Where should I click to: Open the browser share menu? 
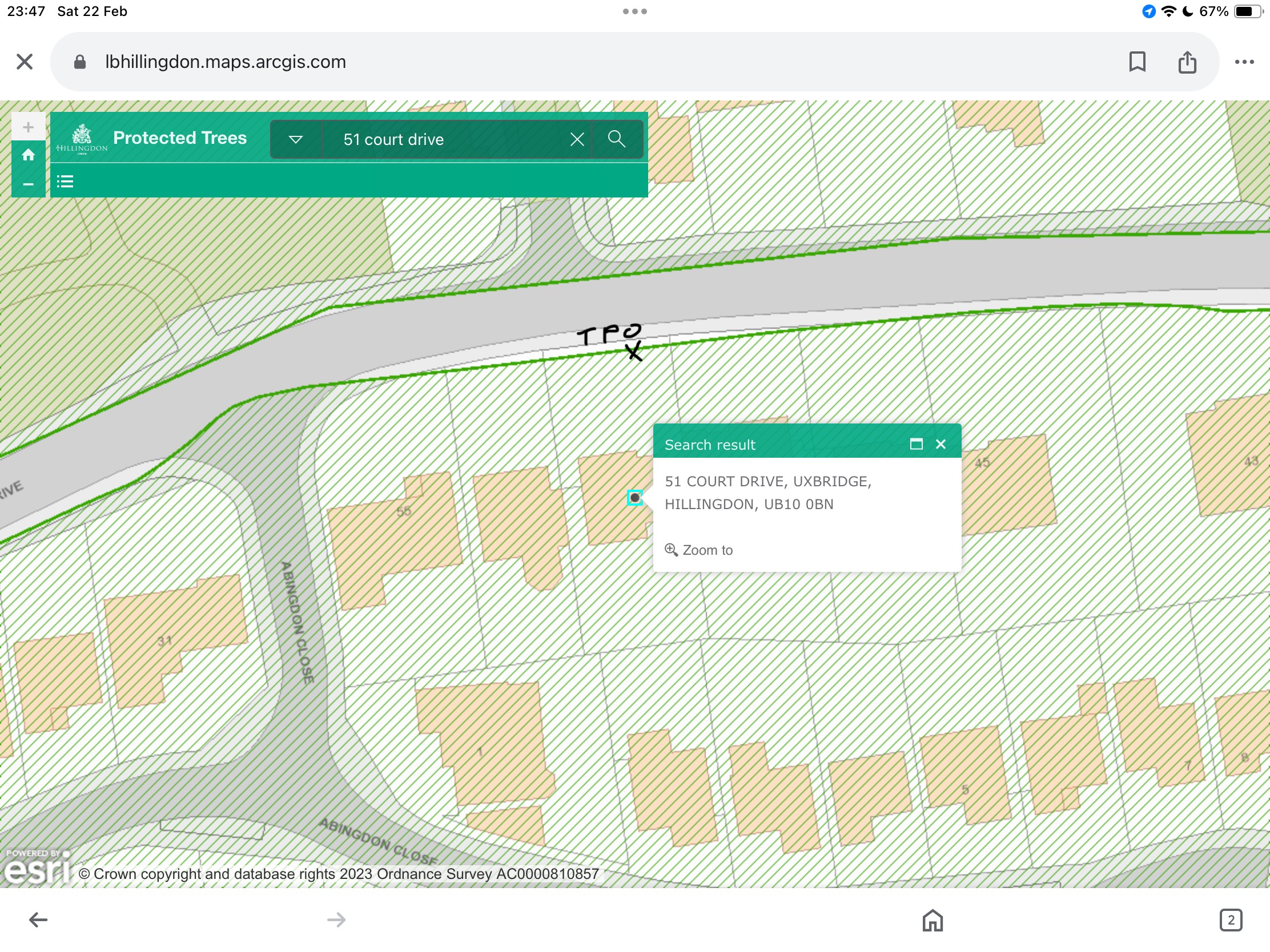pyautogui.click(x=1187, y=62)
